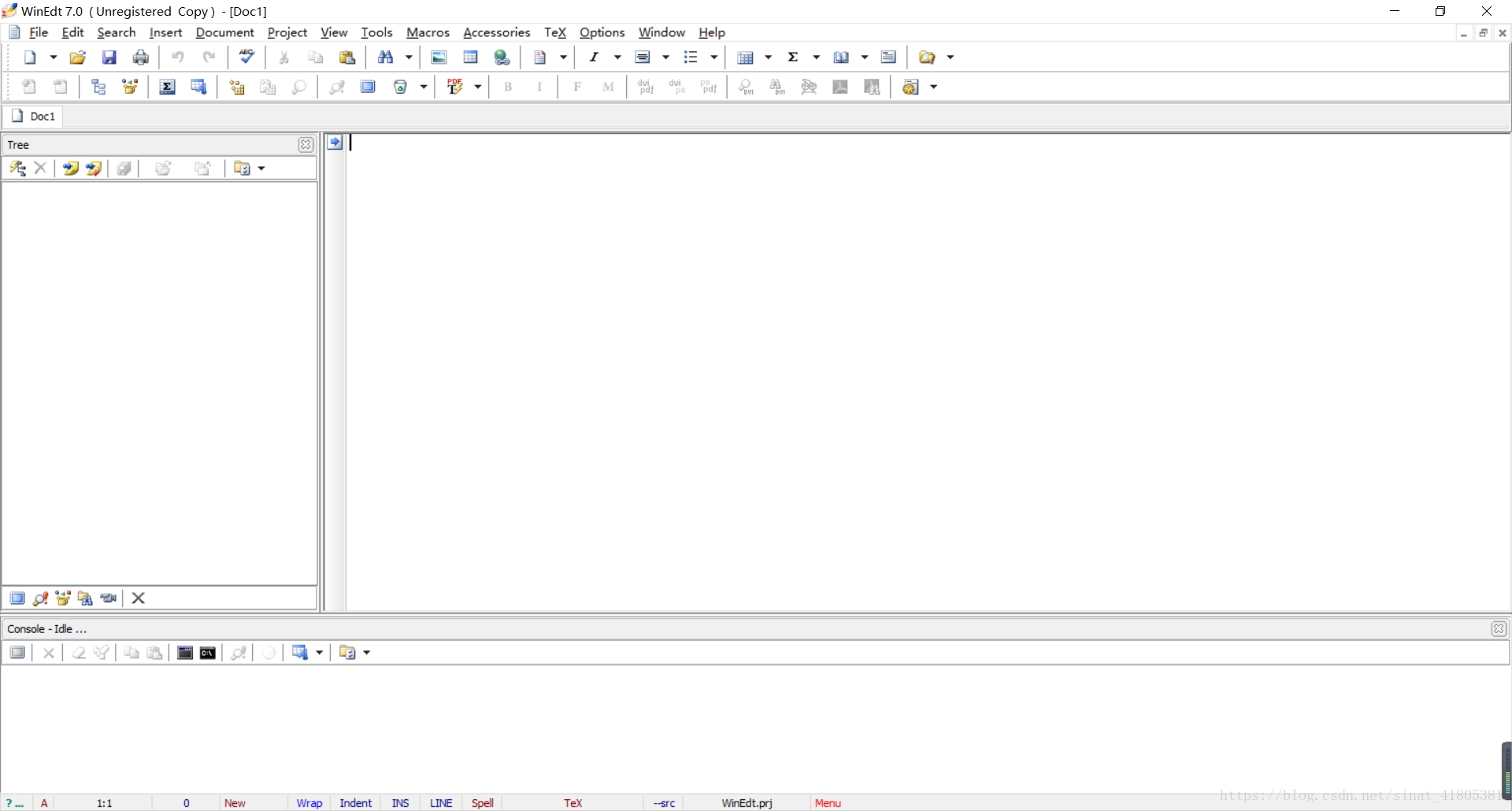
Task: Click the Tree view icon in second toolbar
Action: (99, 87)
